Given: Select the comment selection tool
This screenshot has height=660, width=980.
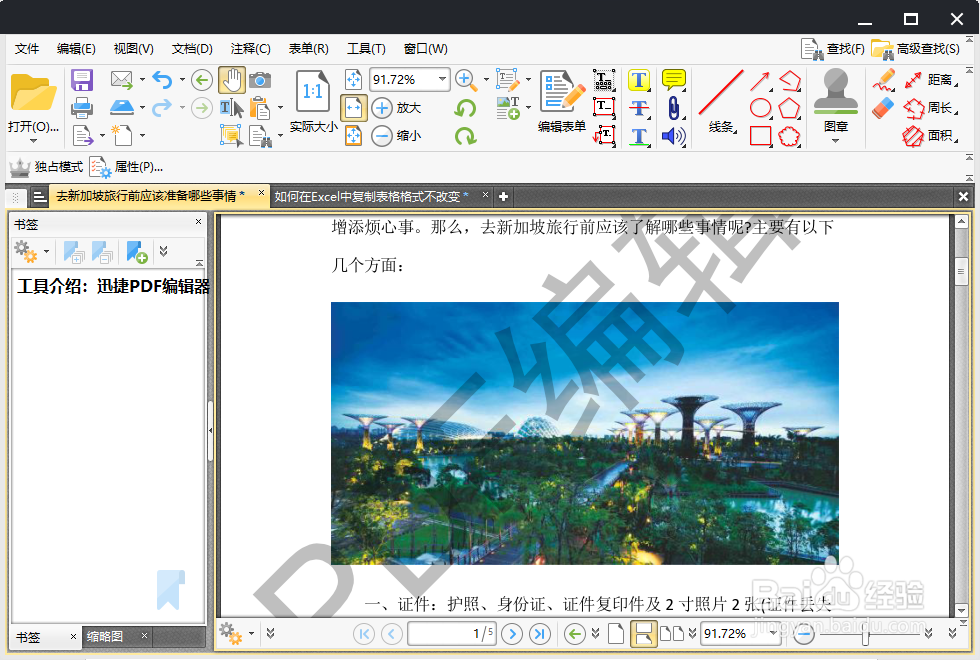Looking at the screenshot, I should [231, 135].
